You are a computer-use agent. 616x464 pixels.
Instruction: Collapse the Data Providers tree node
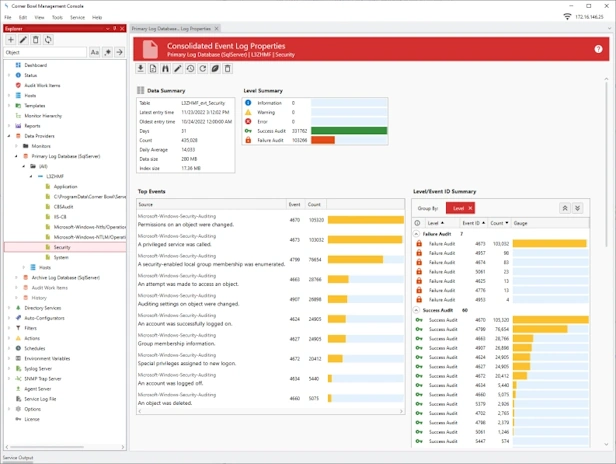[9, 136]
